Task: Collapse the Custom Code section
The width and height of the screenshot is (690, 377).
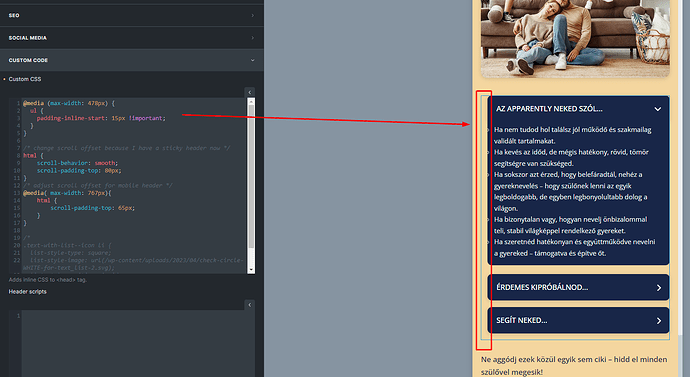Action: click(x=132, y=60)
